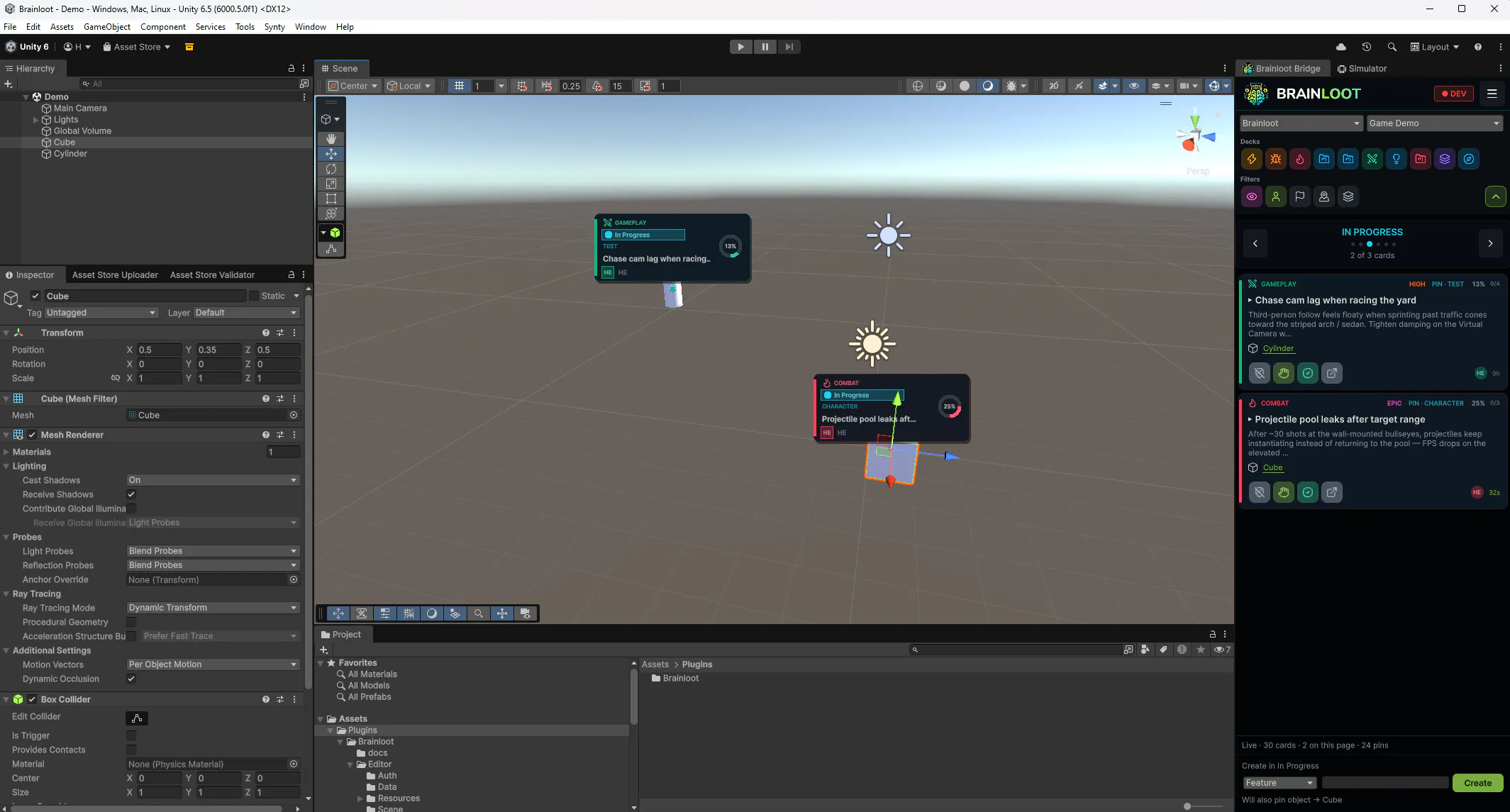Open the compass deck in Brainloot
This screenshot has height=812, width=1510.
click(1469, 159)
